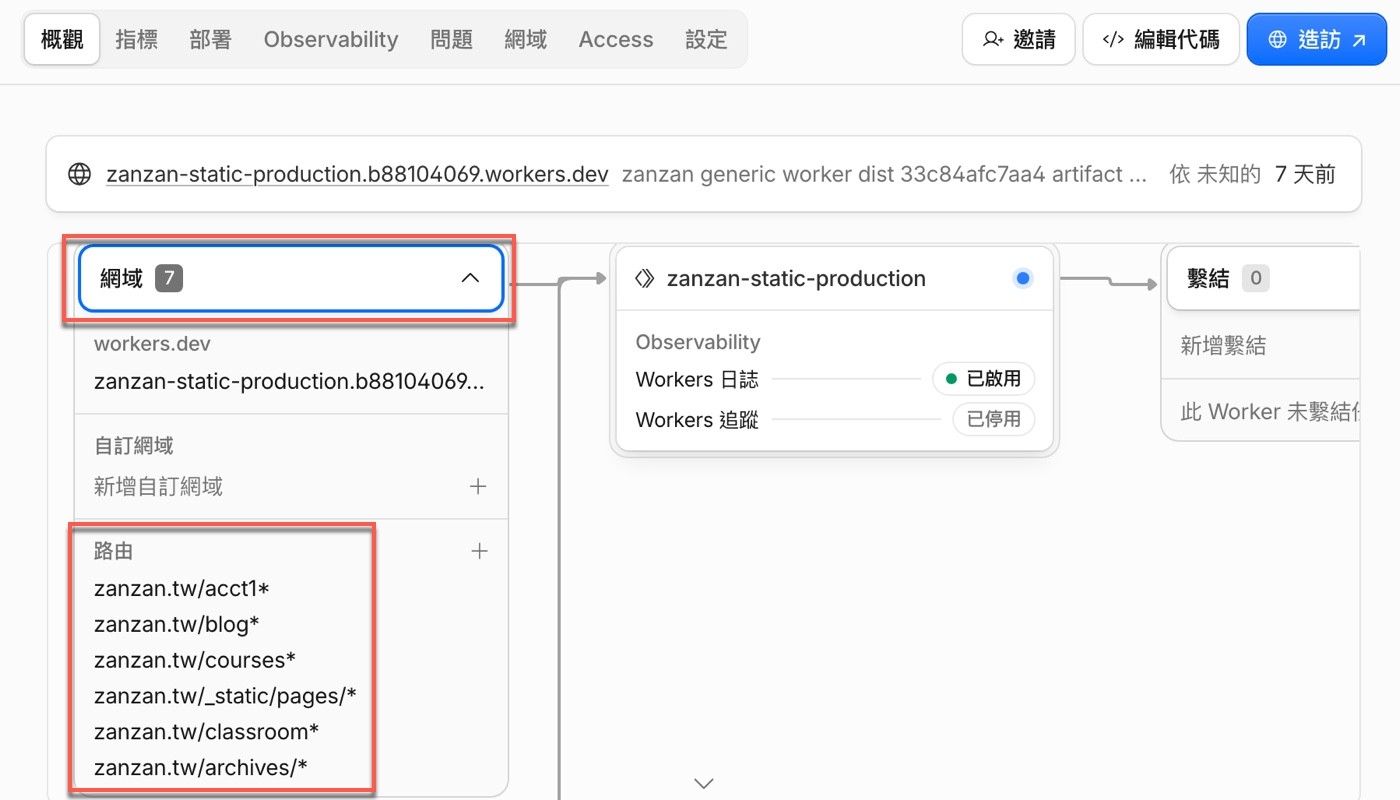Click the plus icon for 新增自訂網域

click(x=478, y=486)
